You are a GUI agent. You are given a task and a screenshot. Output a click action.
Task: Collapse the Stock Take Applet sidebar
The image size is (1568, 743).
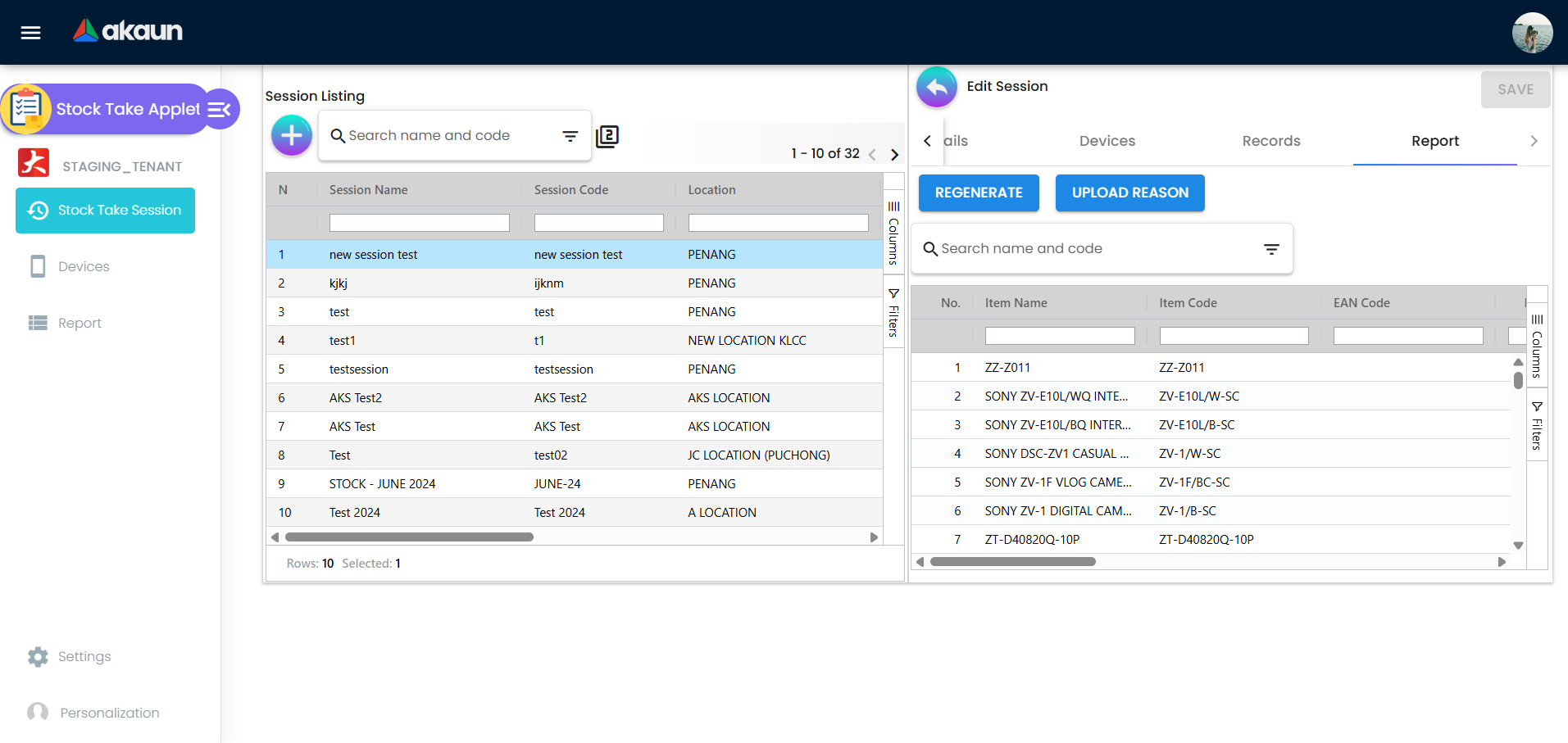(x=220, y=110)
